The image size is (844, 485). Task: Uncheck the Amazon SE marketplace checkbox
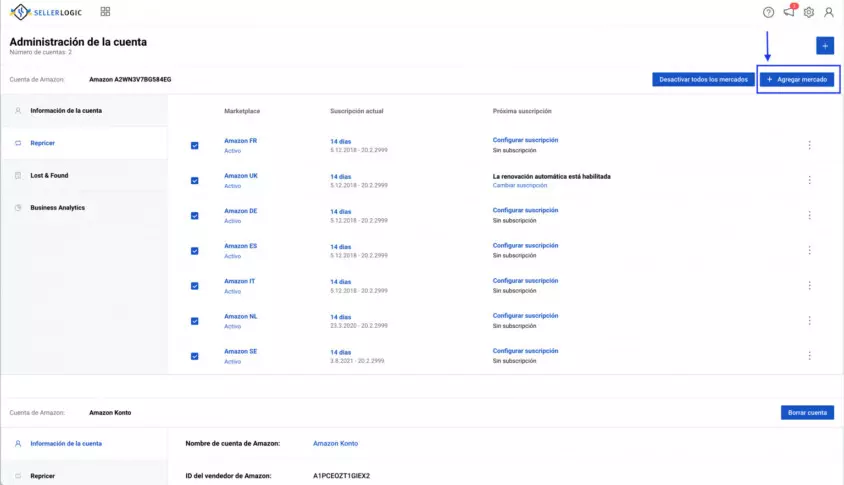click(194, 356)
